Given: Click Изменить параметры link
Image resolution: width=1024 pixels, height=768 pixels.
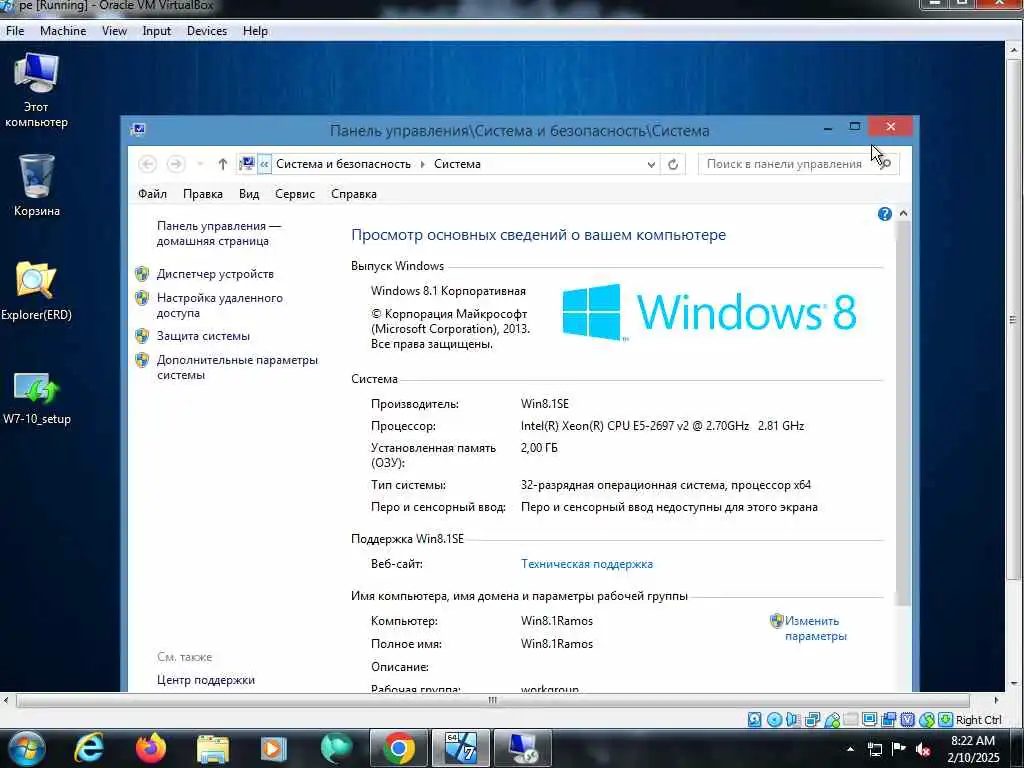Looking at the screenshot, I should 815,628.
